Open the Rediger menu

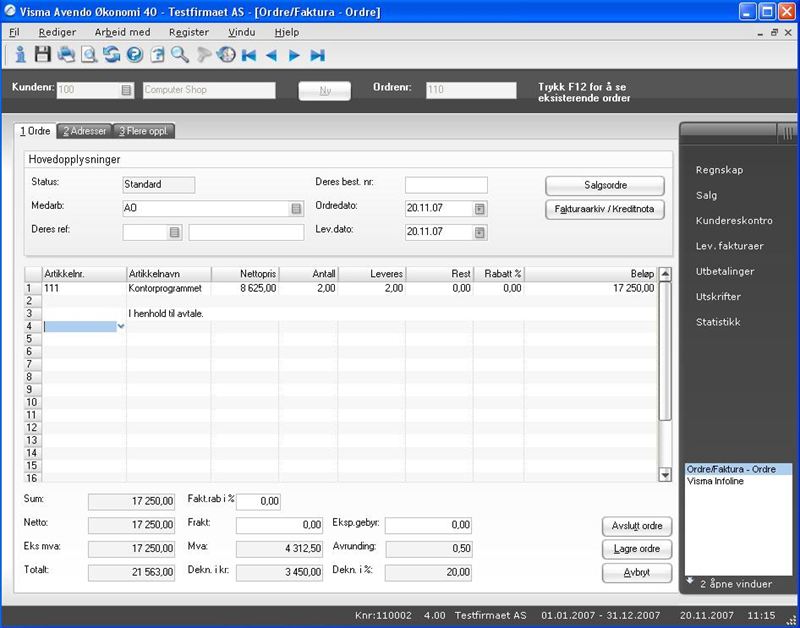coord(56,32)
